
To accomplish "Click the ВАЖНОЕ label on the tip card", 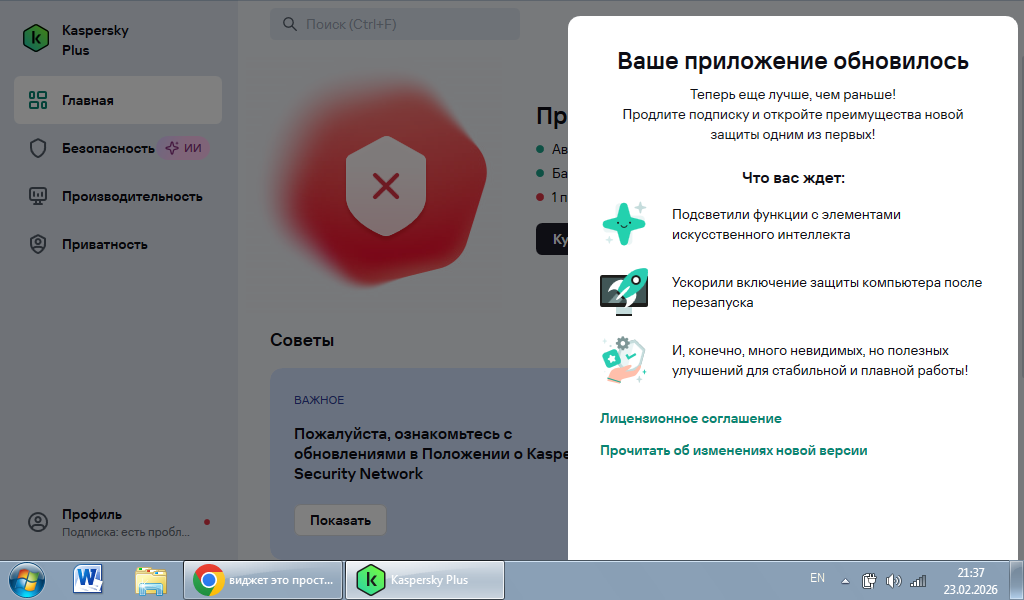I will point(319,400).
